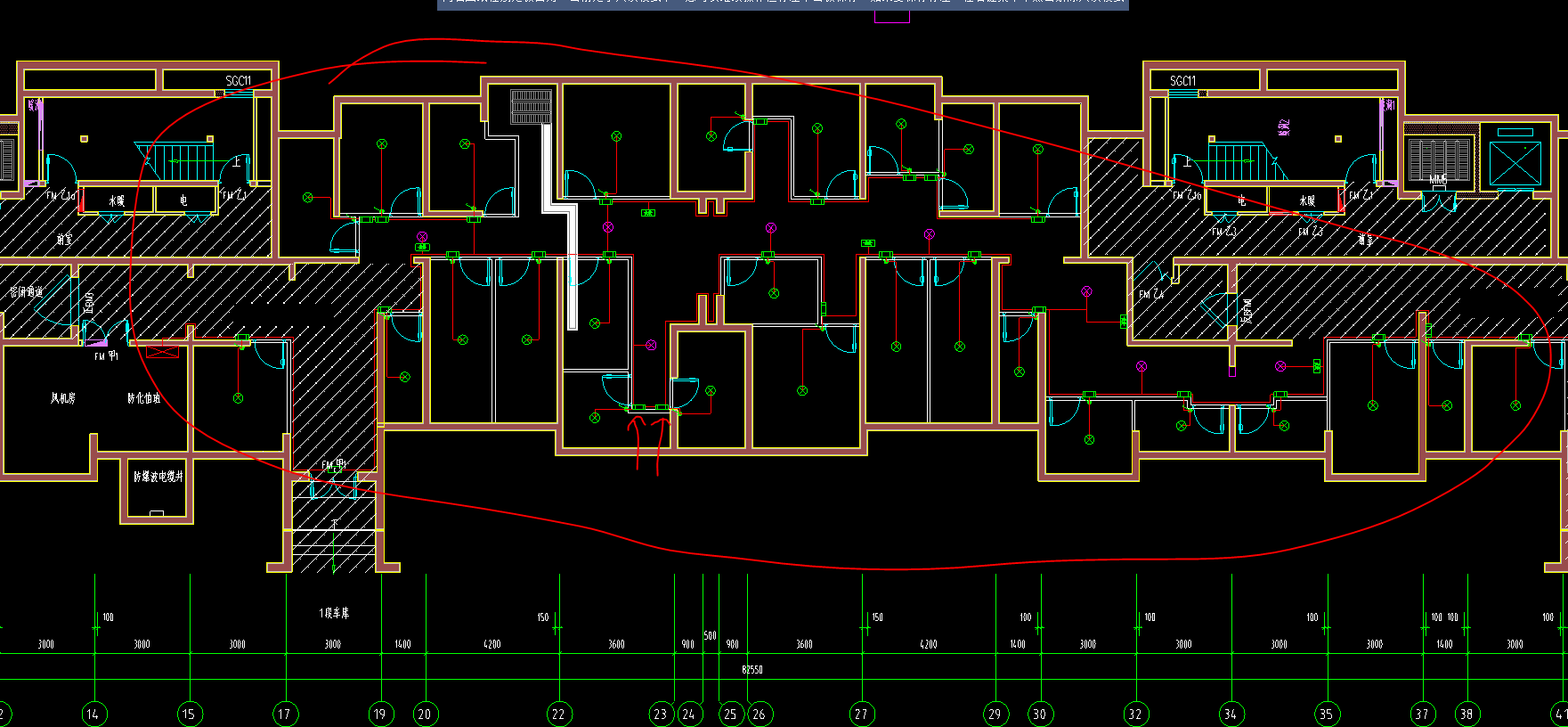Viewport: 1568px width, 727px height.
Task: Click the '1段车库' label
Action: pyautogui.click(x=334, y=613)
